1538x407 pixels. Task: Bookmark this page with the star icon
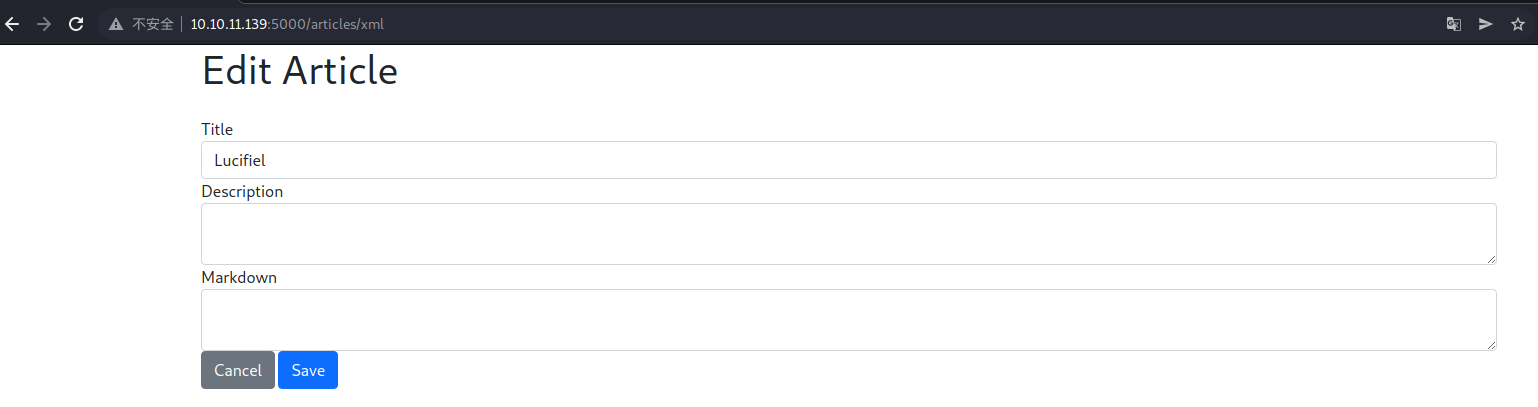(x=1518, y=24)
